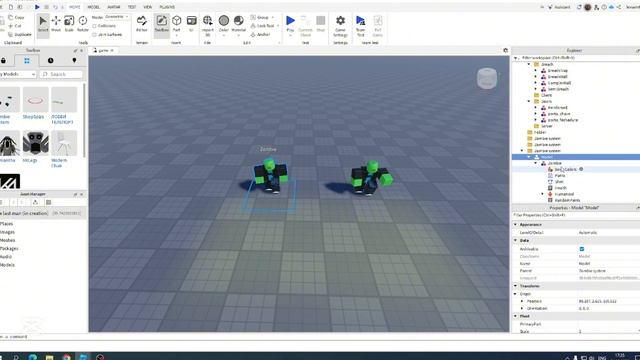The width and height of the screenshot is (640, 360).
Task: Open the PLUGINS ribbon tab
Action: 167,7
